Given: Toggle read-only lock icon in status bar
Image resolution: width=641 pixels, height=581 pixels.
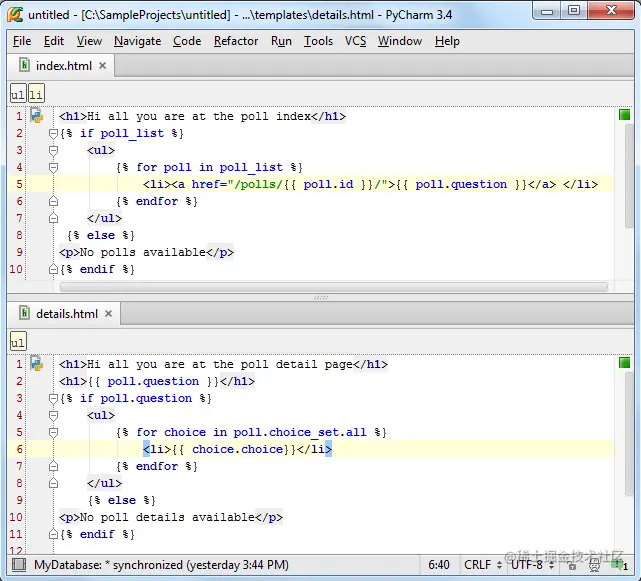Looking at the screenshot, I should 572,565.
